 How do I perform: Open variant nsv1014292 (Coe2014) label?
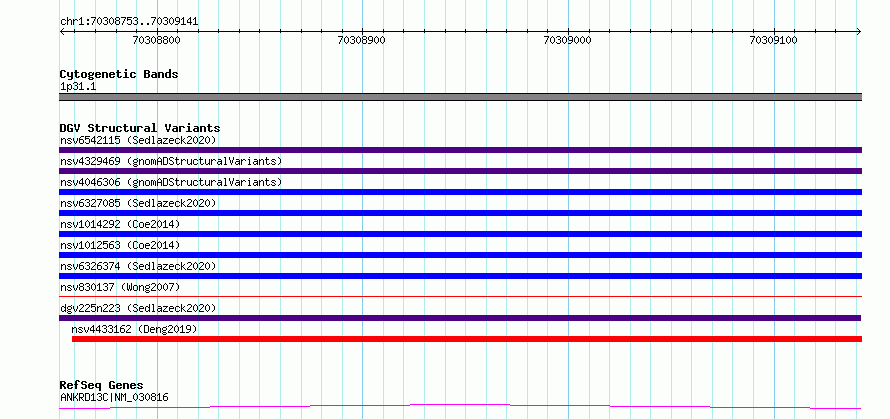coord(120,224)
